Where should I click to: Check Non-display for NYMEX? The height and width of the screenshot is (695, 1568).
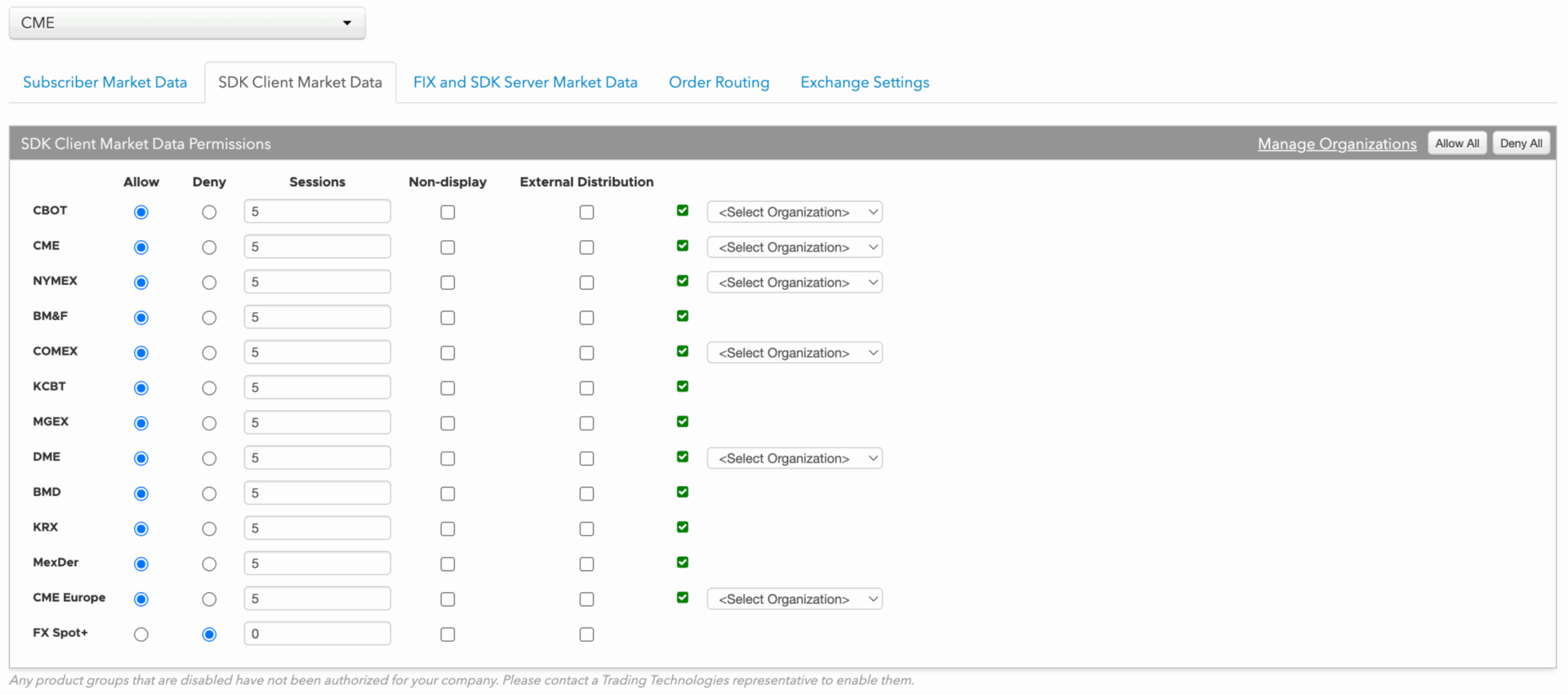tap(448, 283)
